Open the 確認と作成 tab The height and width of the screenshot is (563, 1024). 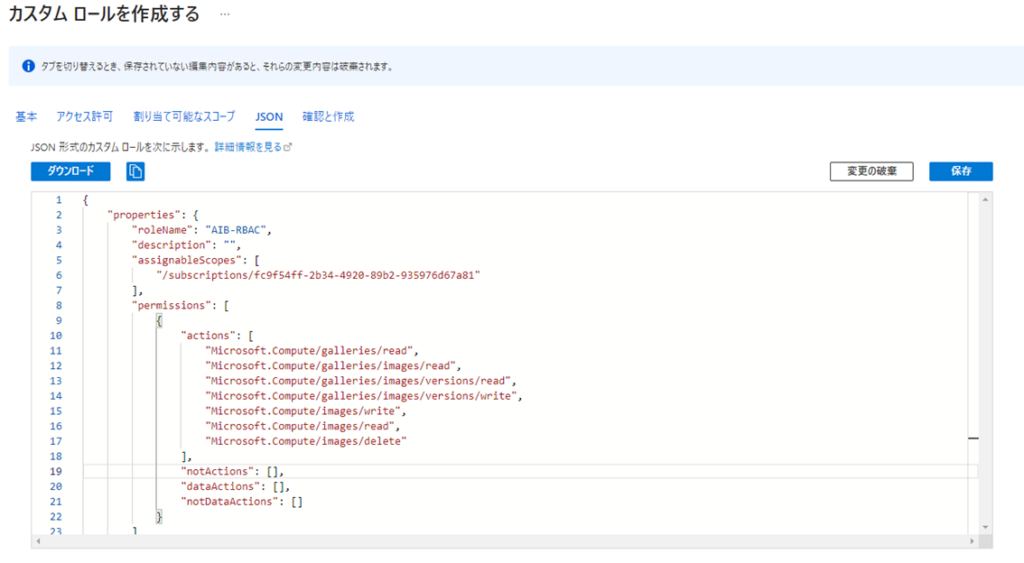point(328,116)
